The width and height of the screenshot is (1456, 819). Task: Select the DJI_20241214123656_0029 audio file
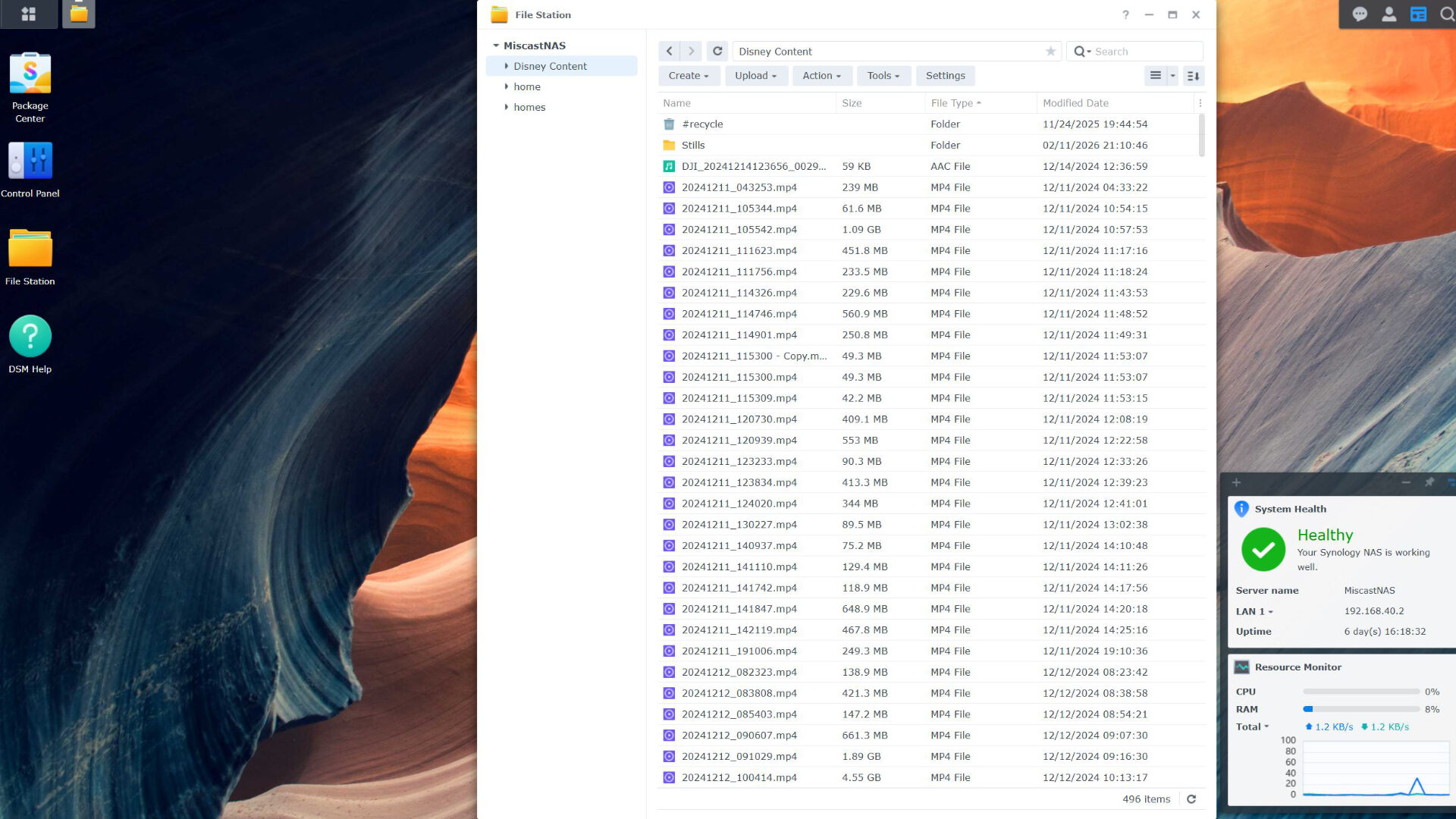931,167
